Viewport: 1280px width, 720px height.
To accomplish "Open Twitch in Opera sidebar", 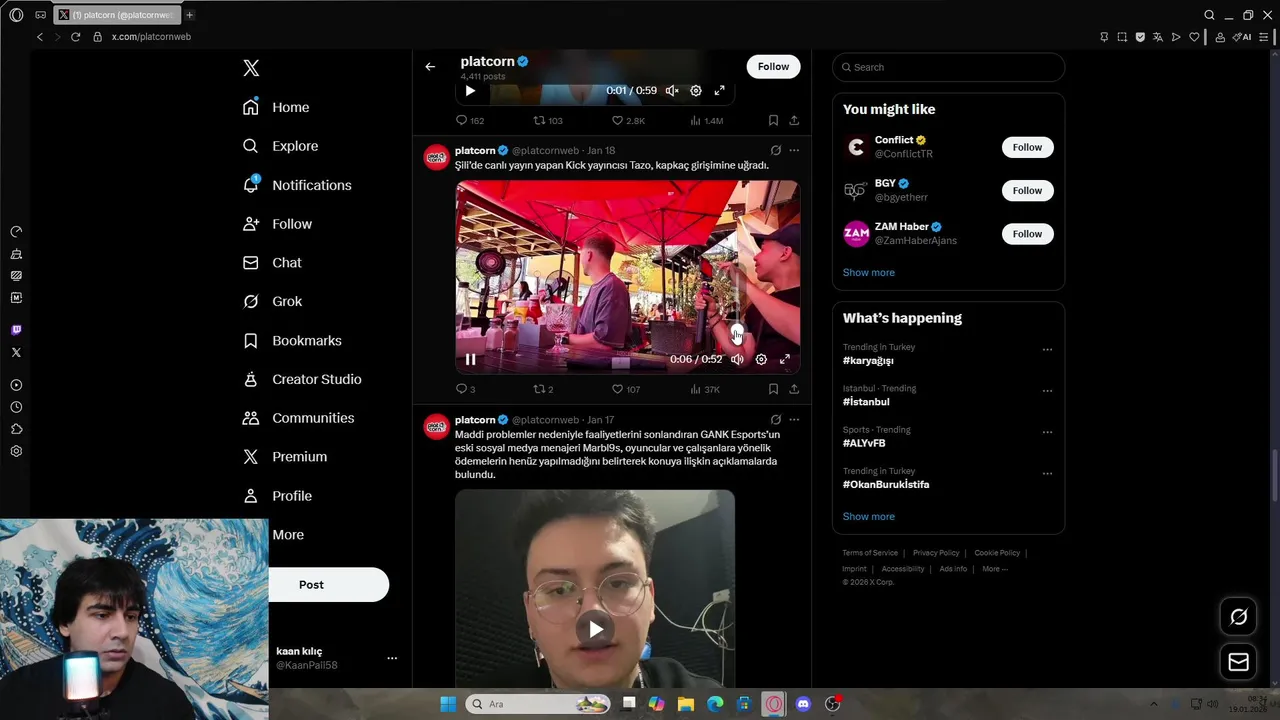I will tap(16, 330).
